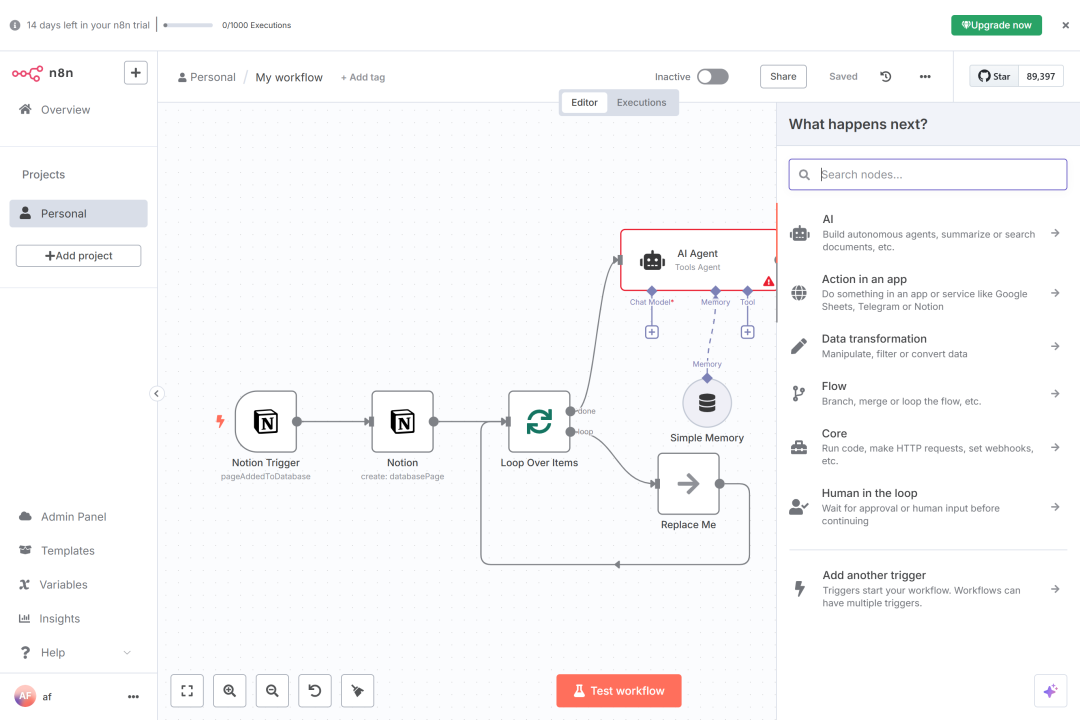The width and height of the screenshot is (1080, 720).
Task: Expand the Core category
Action: (928, 447)
